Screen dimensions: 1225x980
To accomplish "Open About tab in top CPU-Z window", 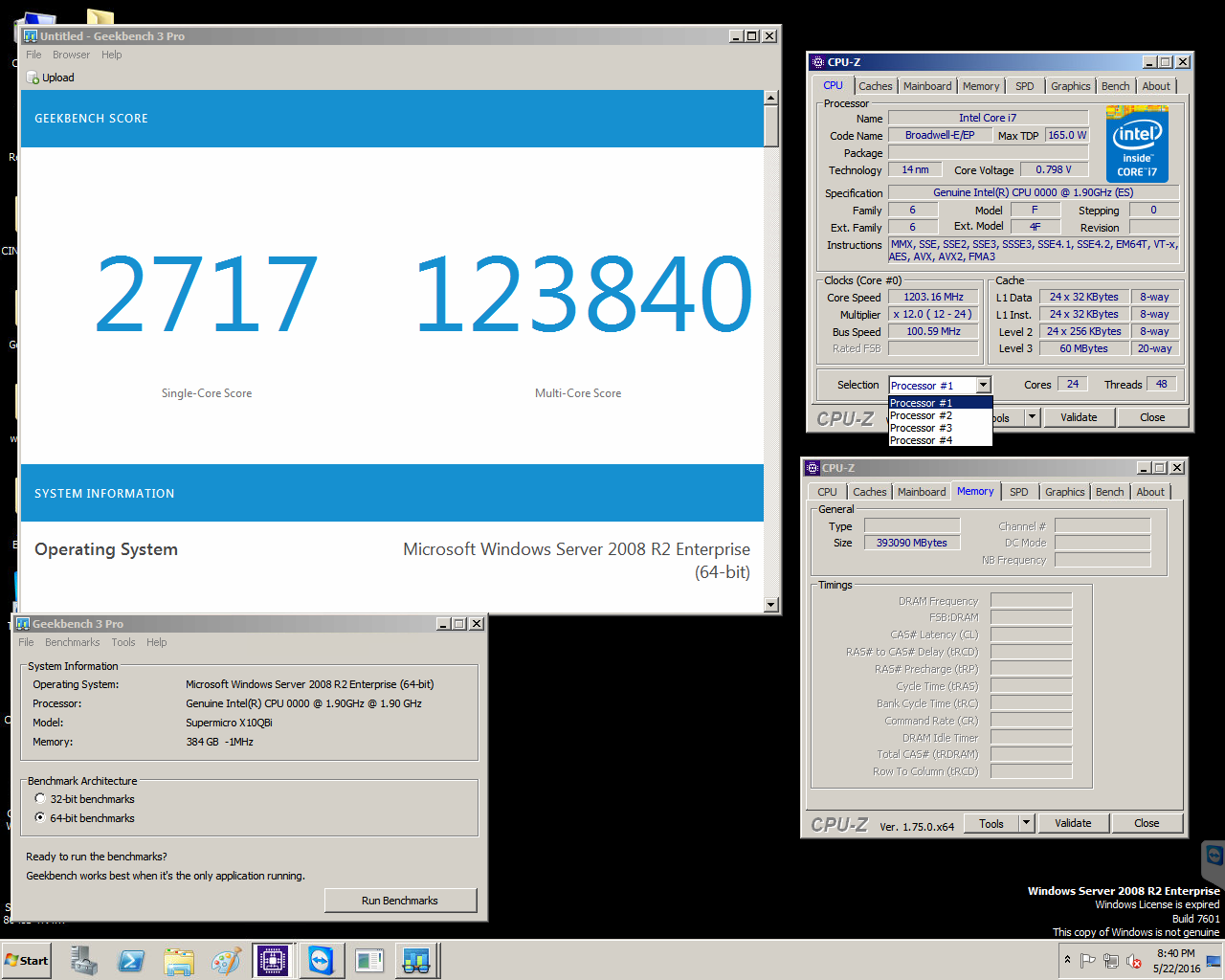I will pyautogui.click(x=1156, y=86).
